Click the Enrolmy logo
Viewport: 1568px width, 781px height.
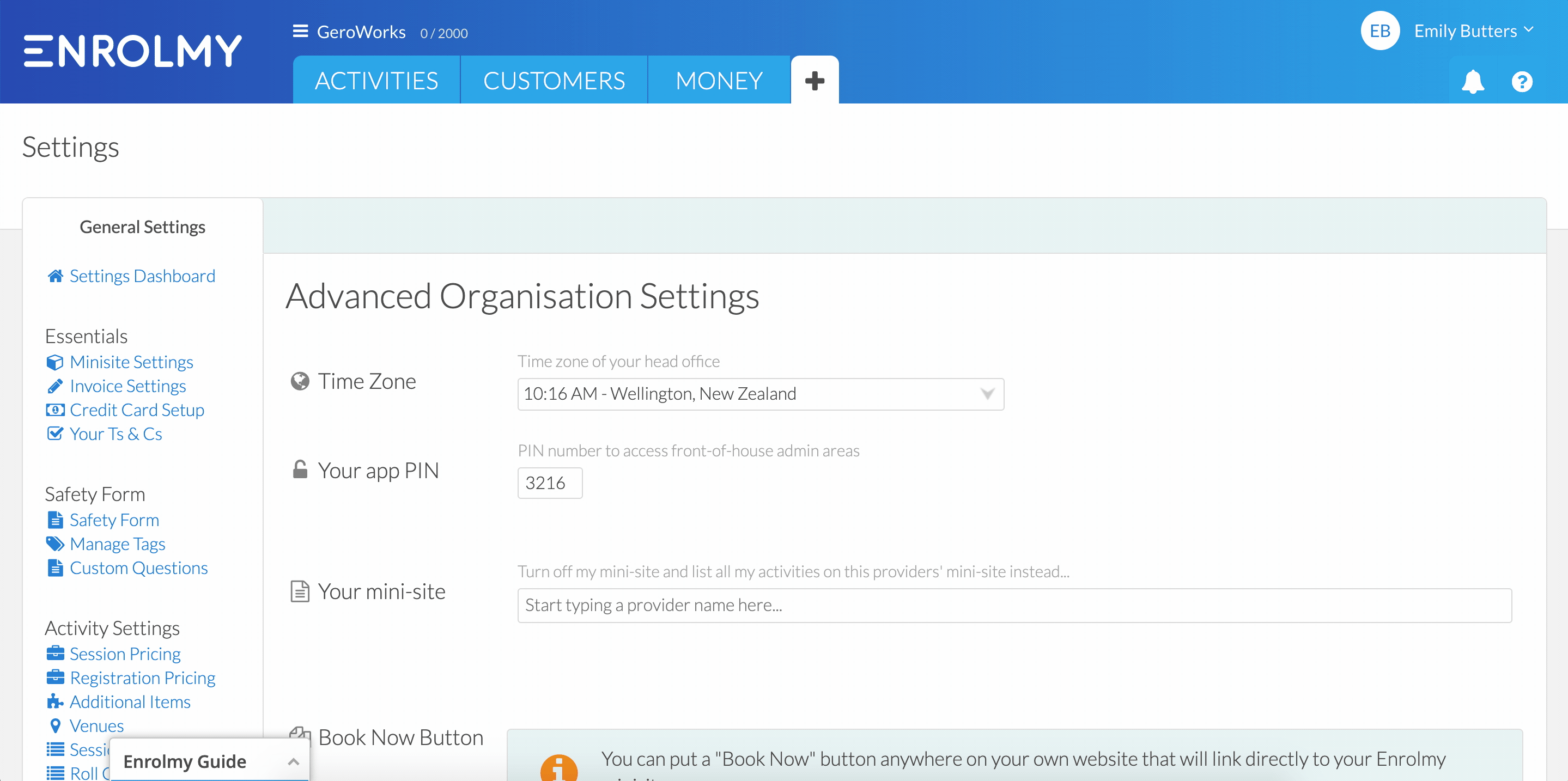coord(133,51)
